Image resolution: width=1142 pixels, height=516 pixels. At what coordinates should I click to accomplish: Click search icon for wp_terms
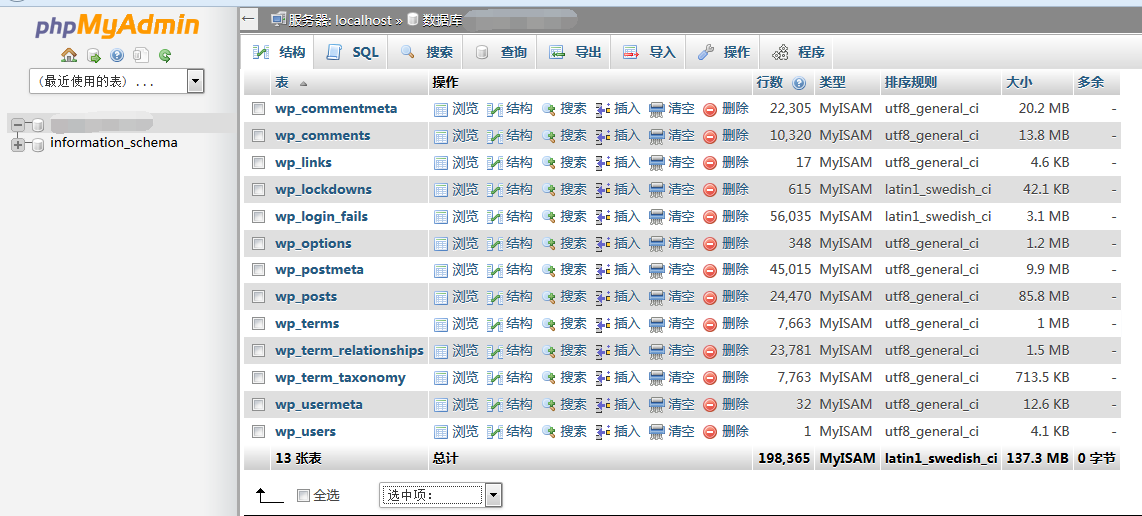point(548,324)
